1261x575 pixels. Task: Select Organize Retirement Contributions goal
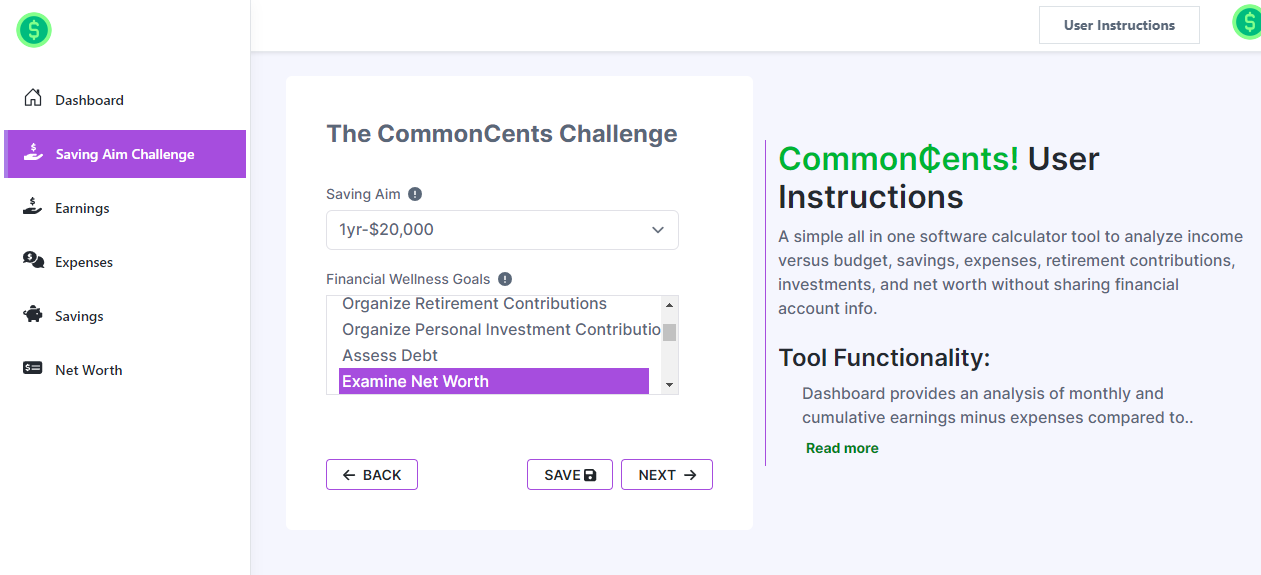click(x=474, y=304)
